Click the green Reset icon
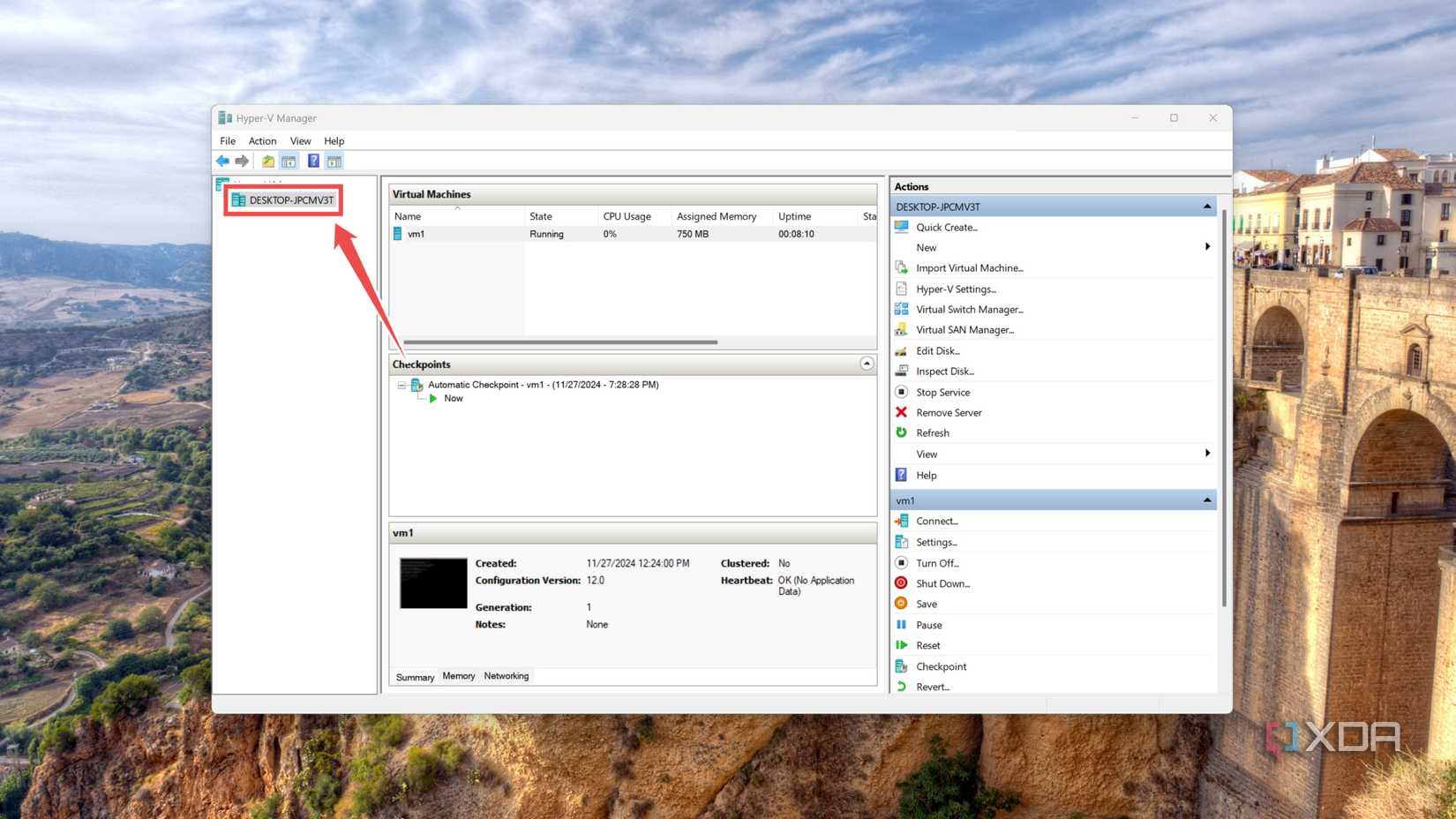Viewport: 1456px width, 819px height. [x=901, y=645]
